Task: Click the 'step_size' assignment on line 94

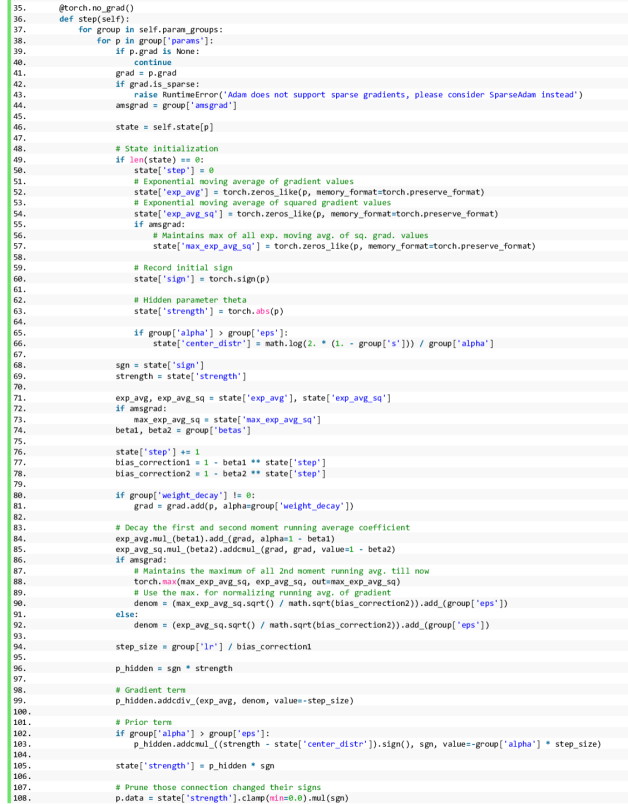Action: 135,646
